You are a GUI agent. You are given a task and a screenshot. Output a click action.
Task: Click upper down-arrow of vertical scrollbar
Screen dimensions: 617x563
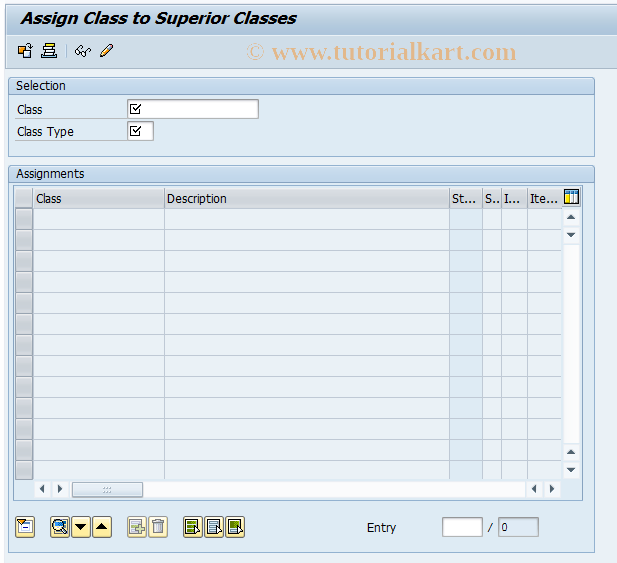(x=571, y=235)
